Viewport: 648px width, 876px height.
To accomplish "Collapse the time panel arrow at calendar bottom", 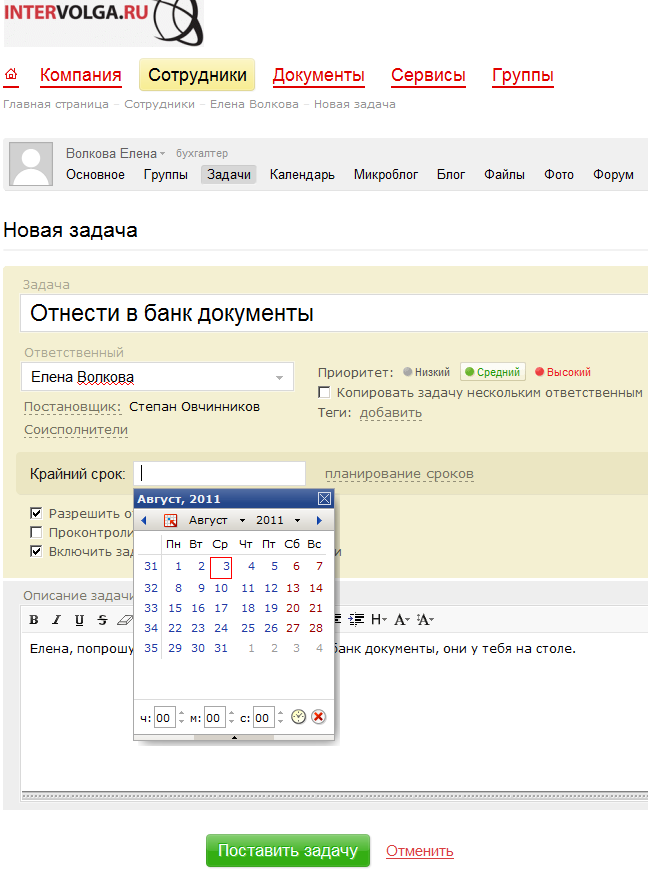I will click(x=234, y=737).
